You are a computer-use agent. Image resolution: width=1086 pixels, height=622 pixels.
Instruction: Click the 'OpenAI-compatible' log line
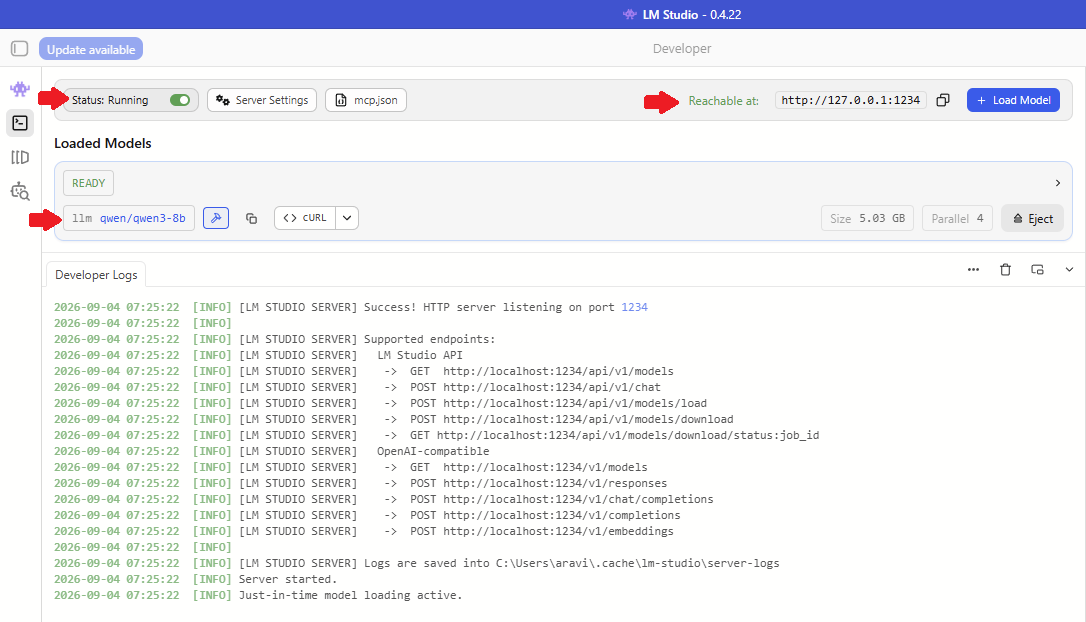(272, 451)
